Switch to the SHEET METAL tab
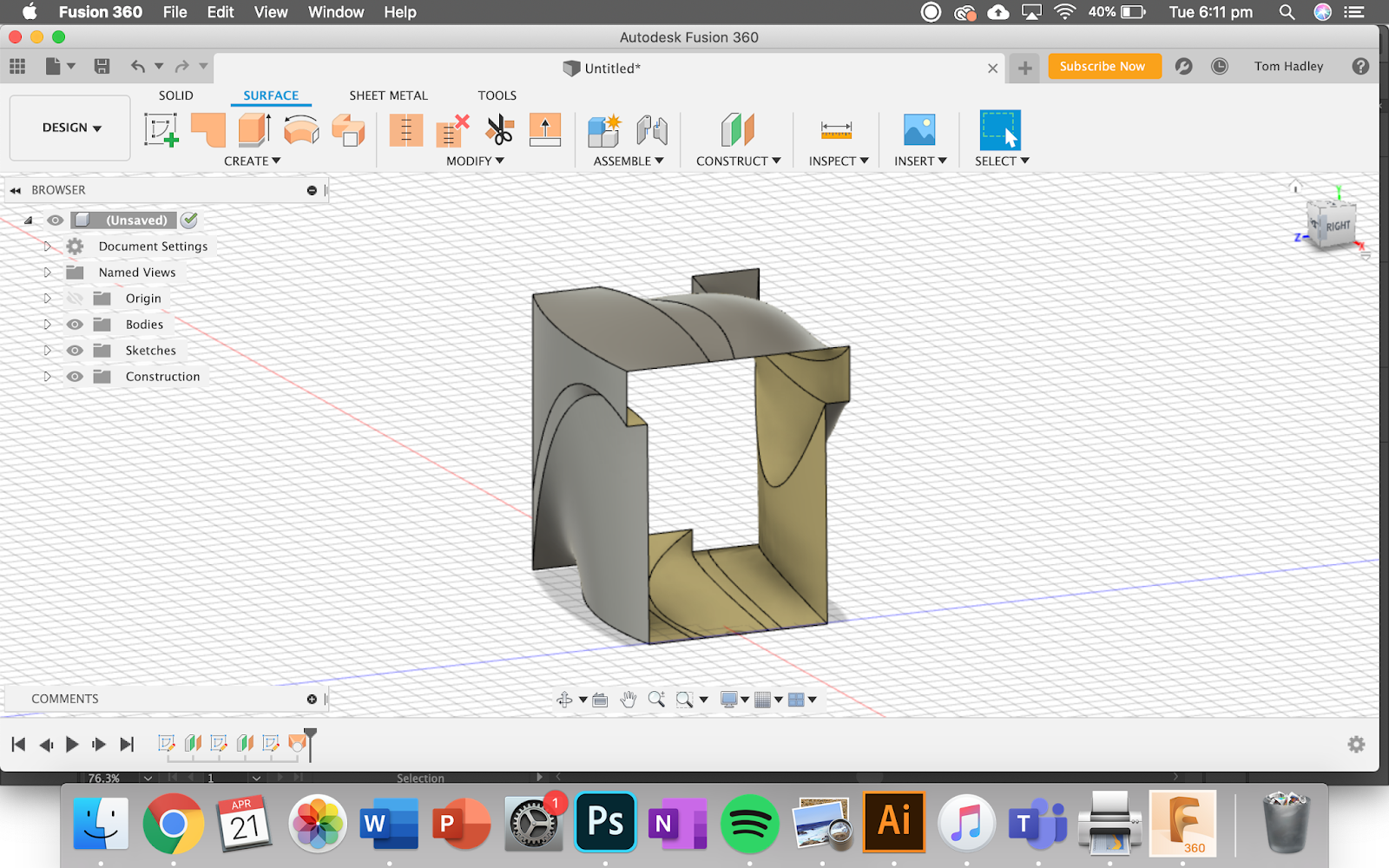This screenshot has height=868, width=1389. point(389,95)
